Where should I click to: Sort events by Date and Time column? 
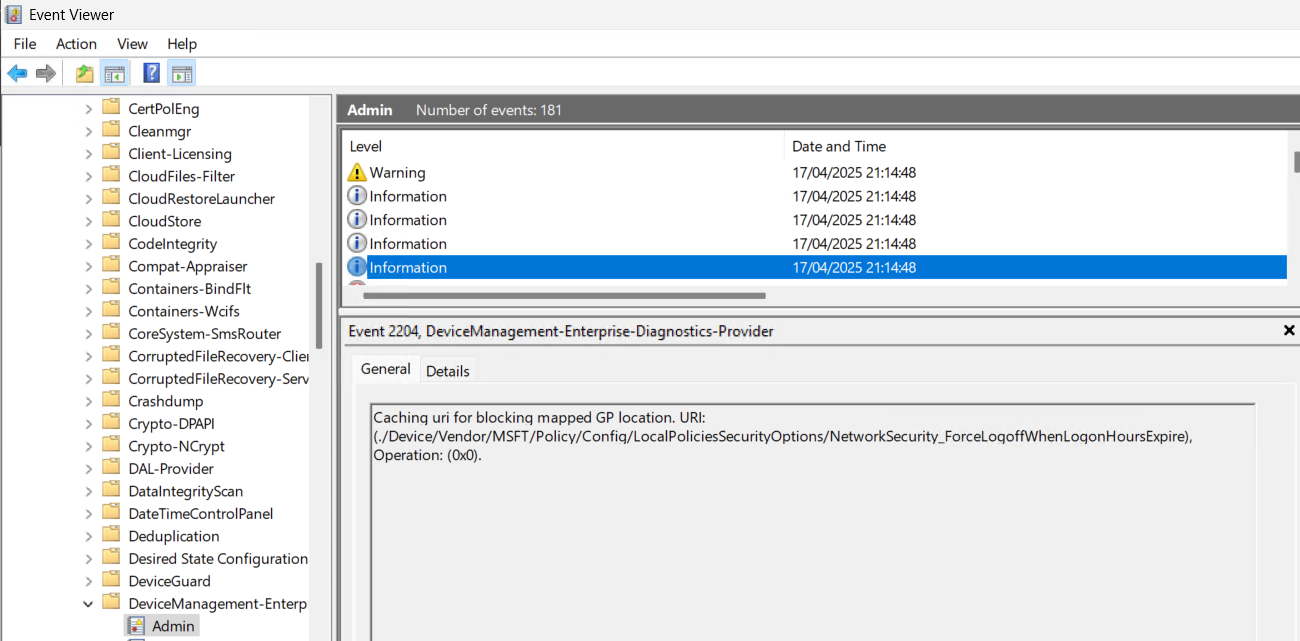click(x=839, y=146)
